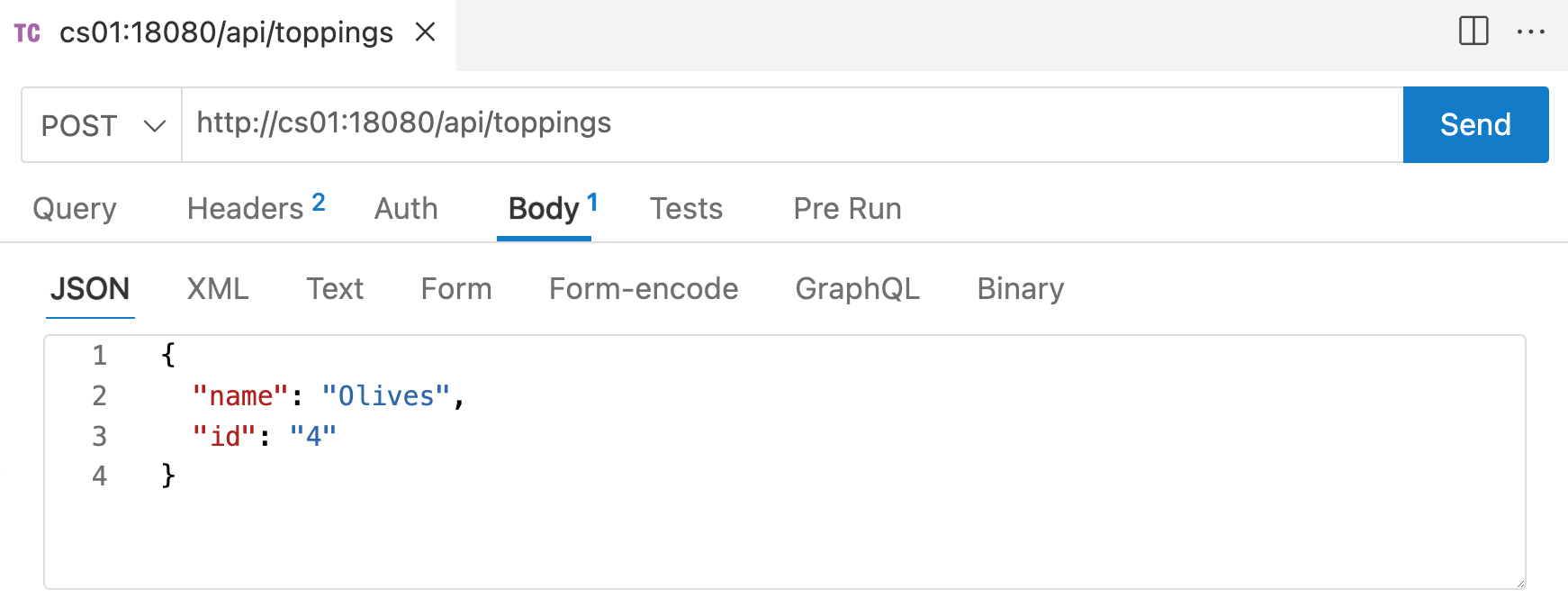Select the Form body type
The image size is (1568, 598).
coord(456,289)
